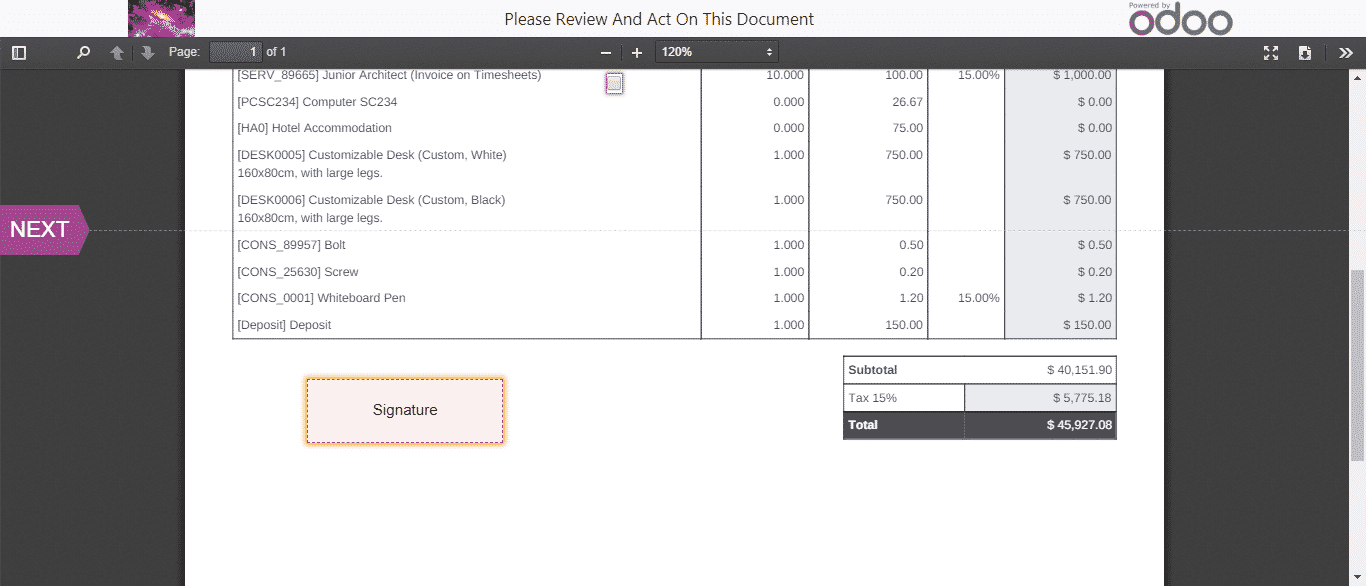Click the Odoo logo

(1180, 20)
